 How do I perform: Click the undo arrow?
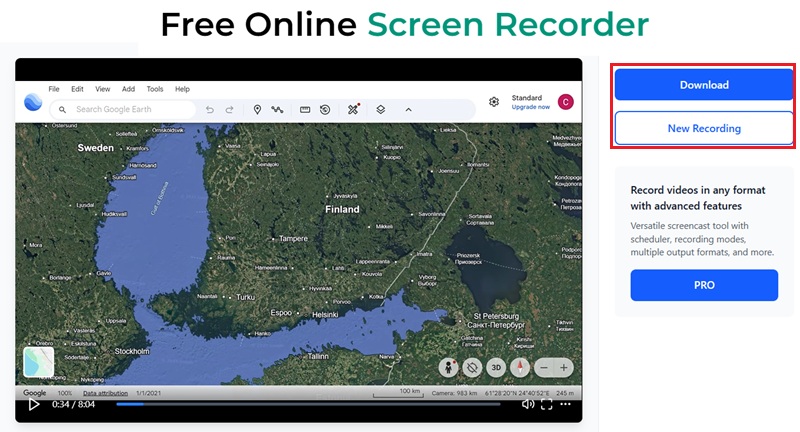pyautogui.click(x=210, y=110)
